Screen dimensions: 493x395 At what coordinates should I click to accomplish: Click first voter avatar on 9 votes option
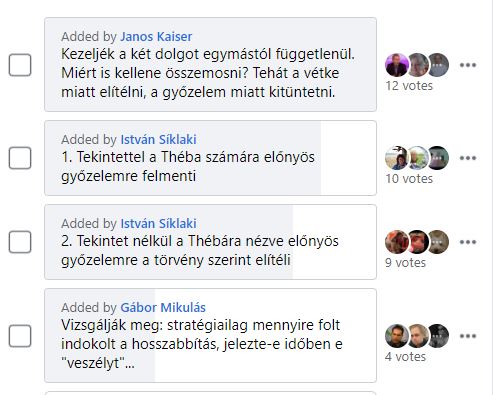pos(397,242)
